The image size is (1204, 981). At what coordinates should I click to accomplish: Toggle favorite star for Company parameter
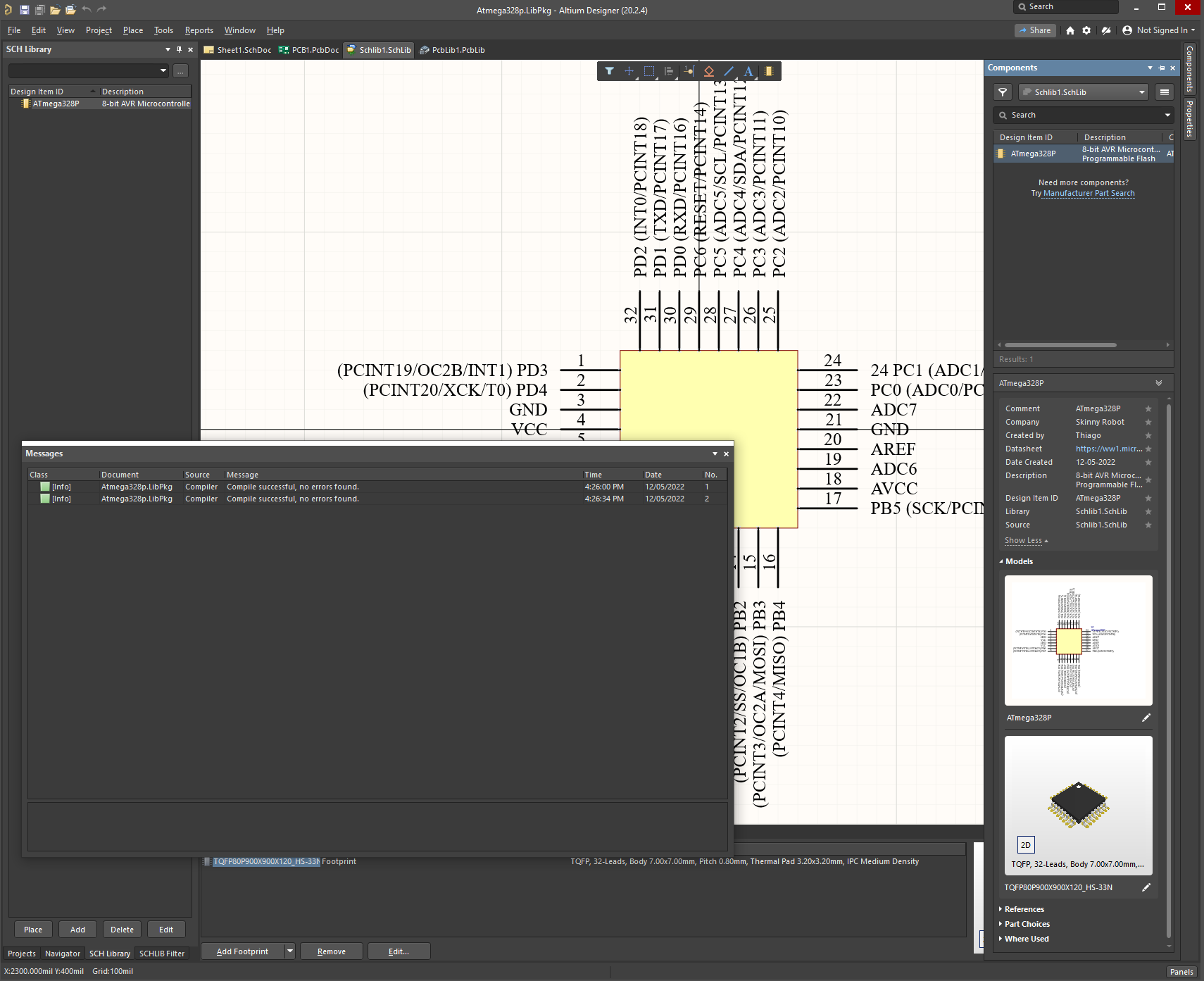[x=1148, y=422]
